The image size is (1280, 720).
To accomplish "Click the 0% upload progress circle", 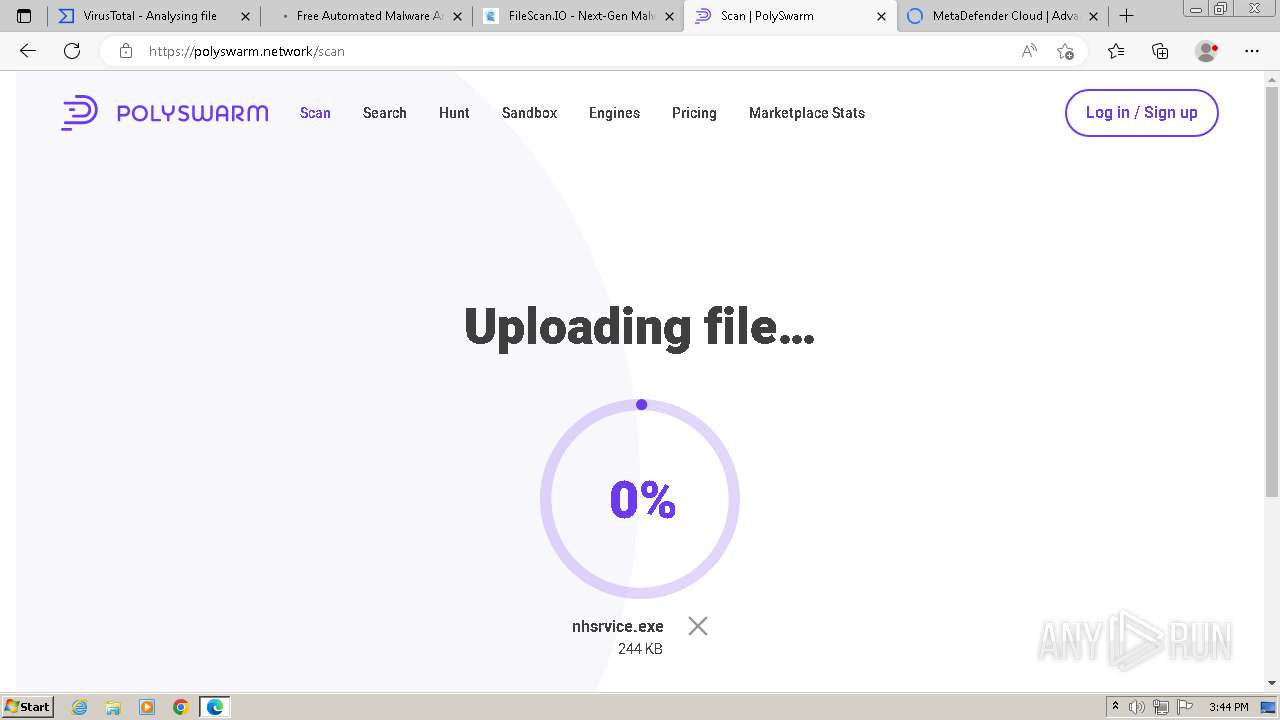I will click(640, 499).
